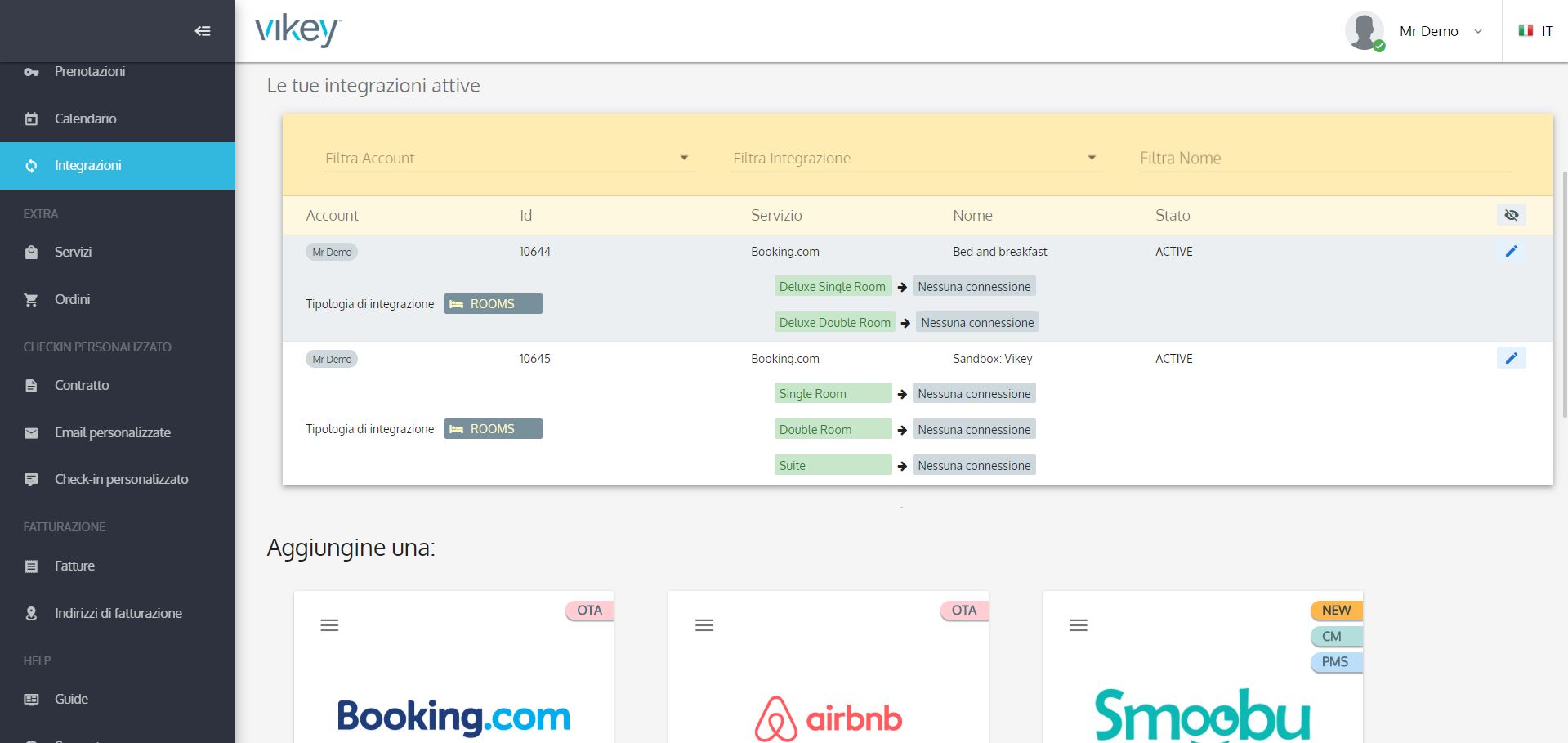Click the Filtra Nome input field

coord(1325,158)
